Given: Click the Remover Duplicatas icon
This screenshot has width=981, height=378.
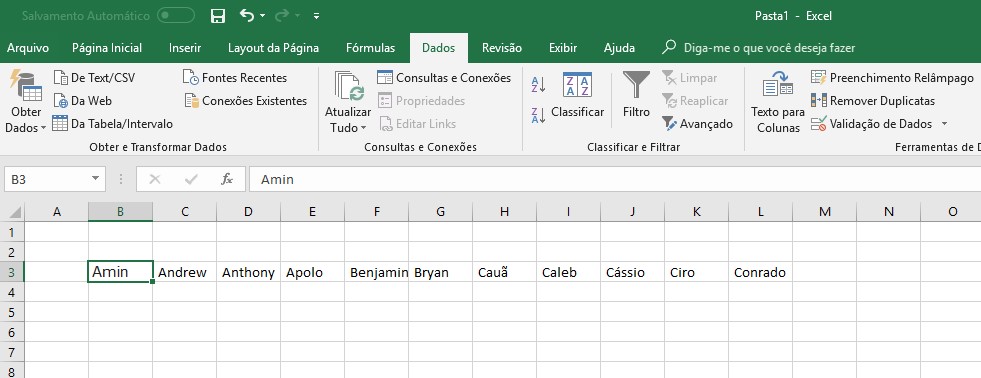Looking at the screenshot, I should pyautogui.click(x=819, y=100).
